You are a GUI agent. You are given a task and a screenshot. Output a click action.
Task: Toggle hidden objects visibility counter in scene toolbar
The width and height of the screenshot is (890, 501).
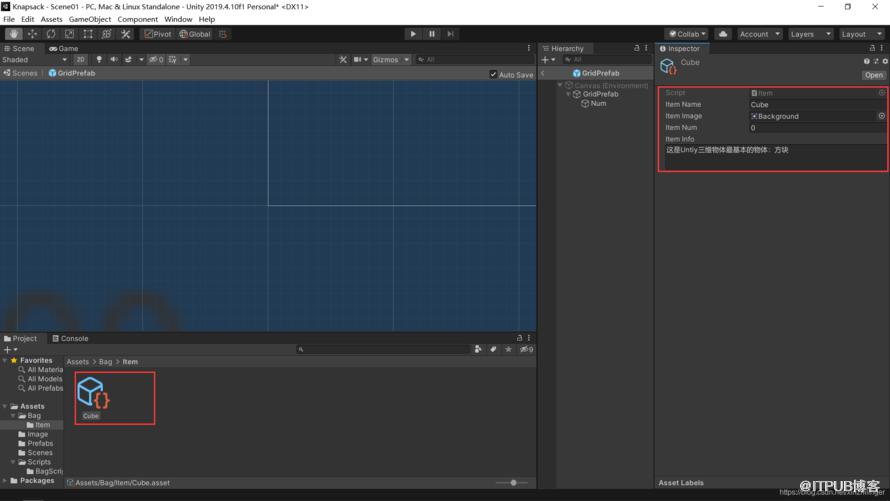click(x=156, y=60)
